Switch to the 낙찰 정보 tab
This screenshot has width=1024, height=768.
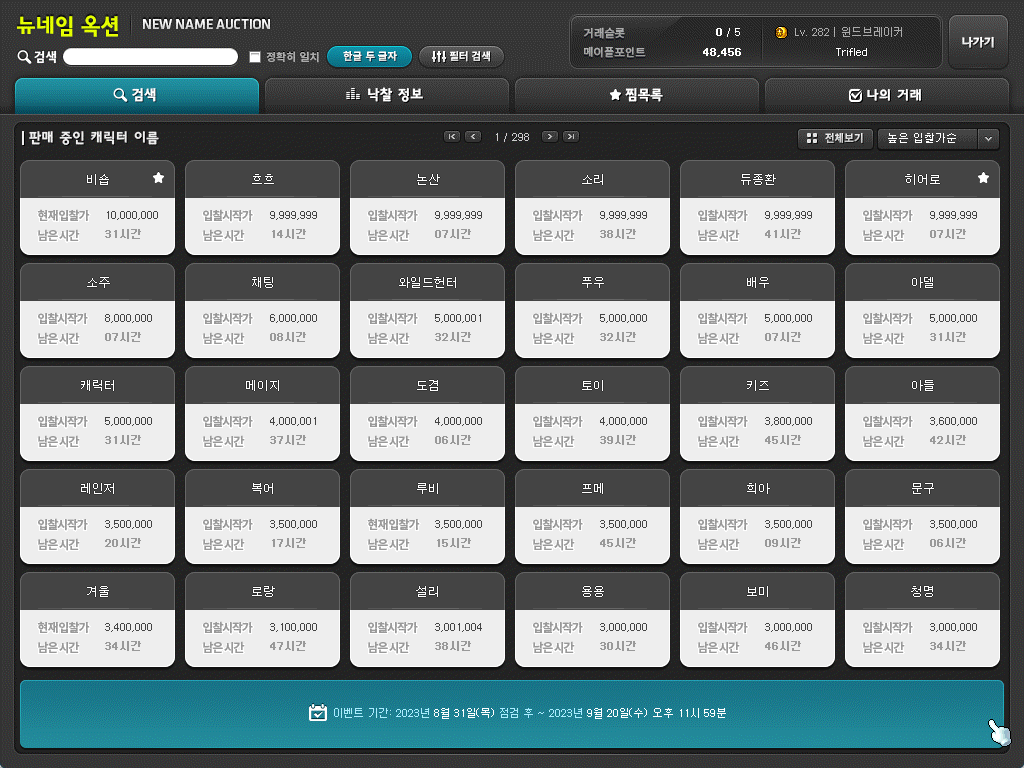[x=385, y=95]
